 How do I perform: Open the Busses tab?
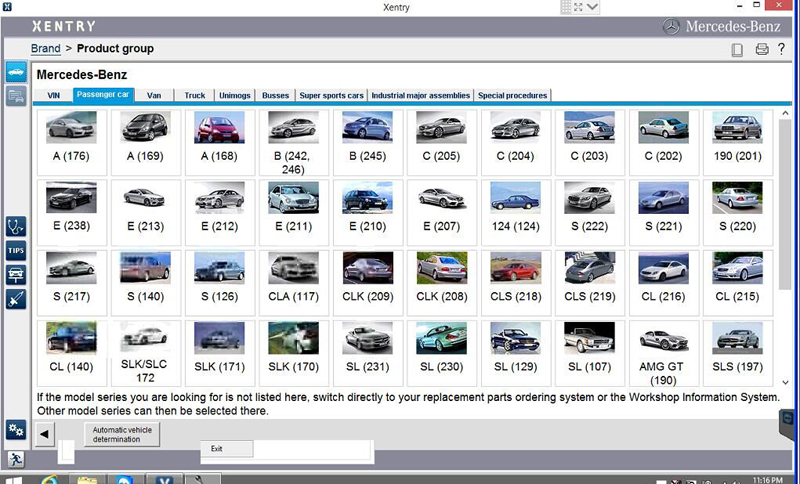click(276, 95)
